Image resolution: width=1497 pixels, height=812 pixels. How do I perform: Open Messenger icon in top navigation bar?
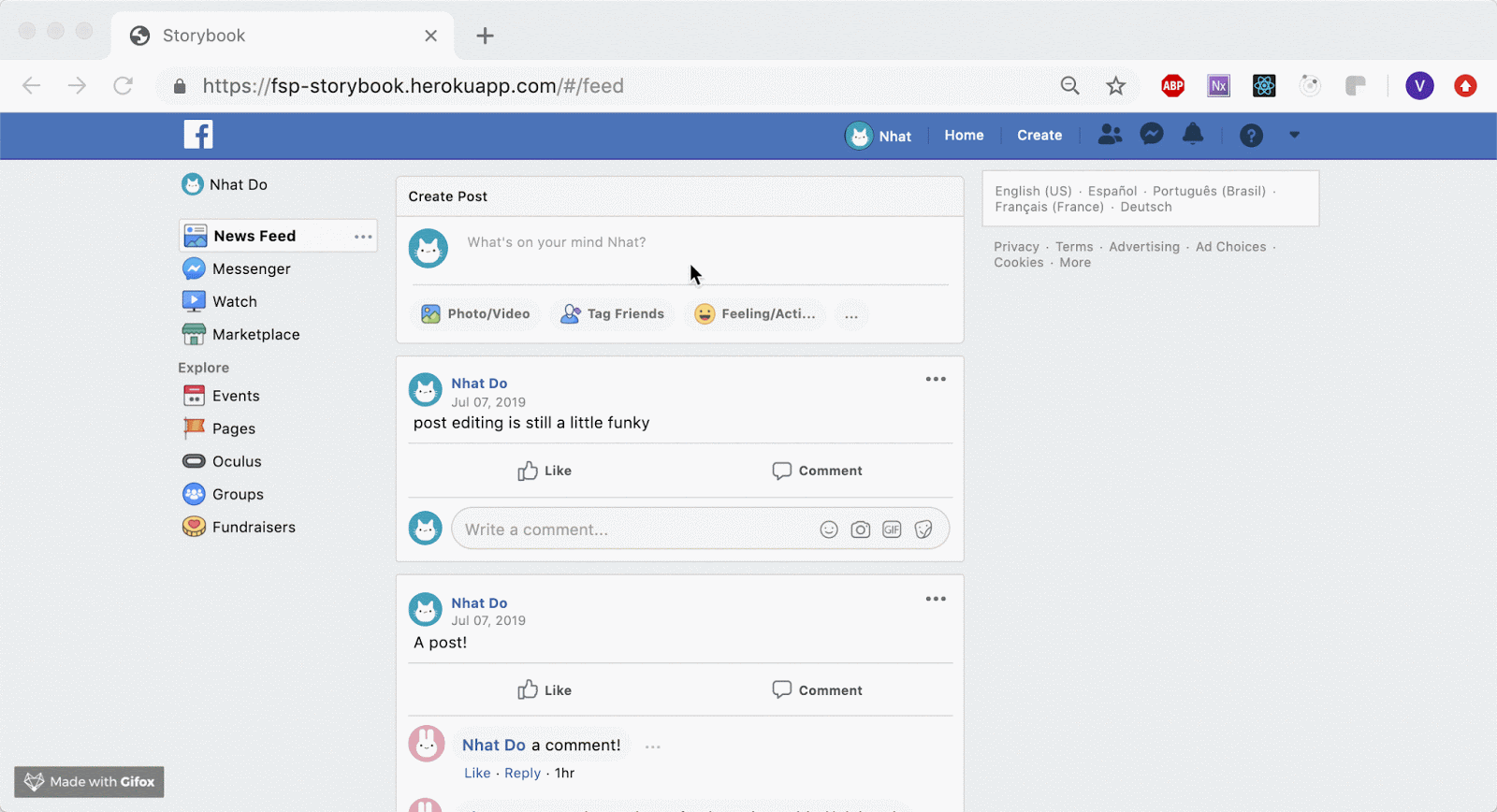[1152, 135]
